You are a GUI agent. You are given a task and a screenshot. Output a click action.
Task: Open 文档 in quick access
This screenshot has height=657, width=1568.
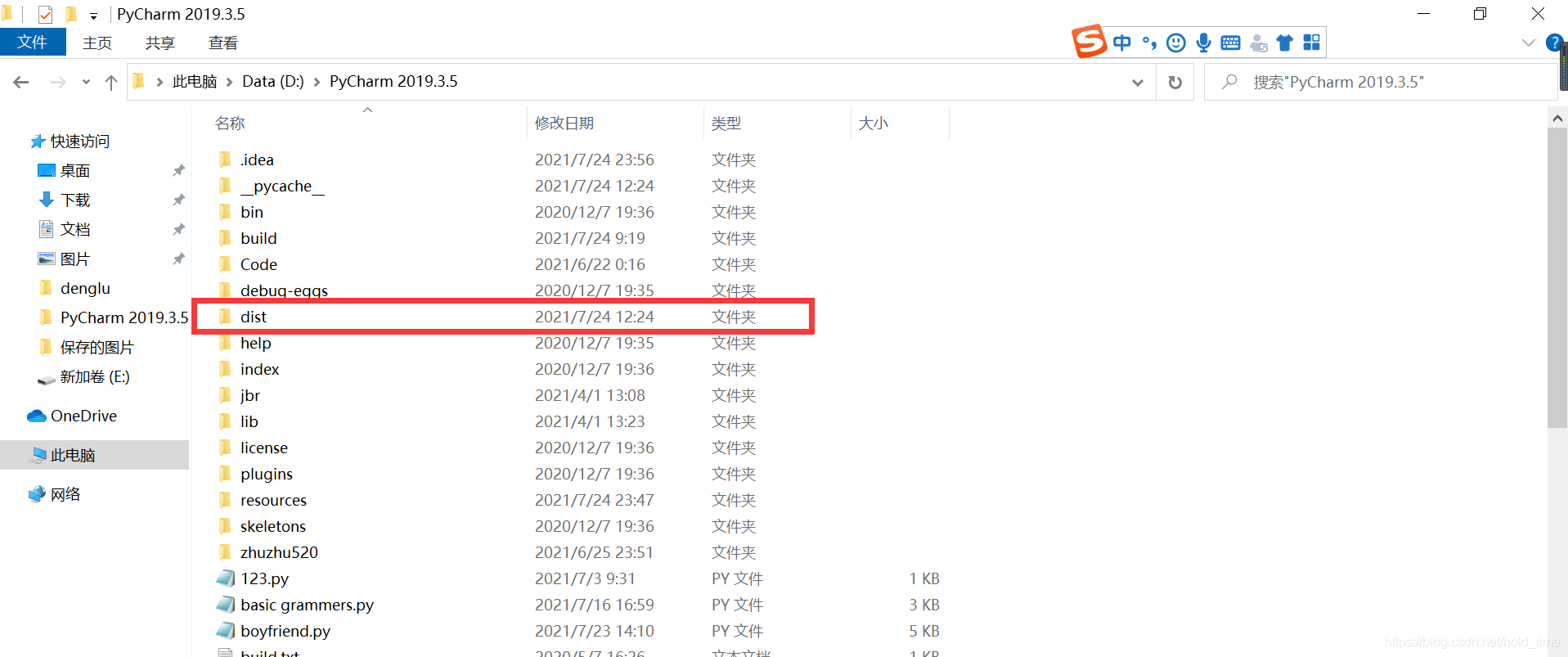74,230
